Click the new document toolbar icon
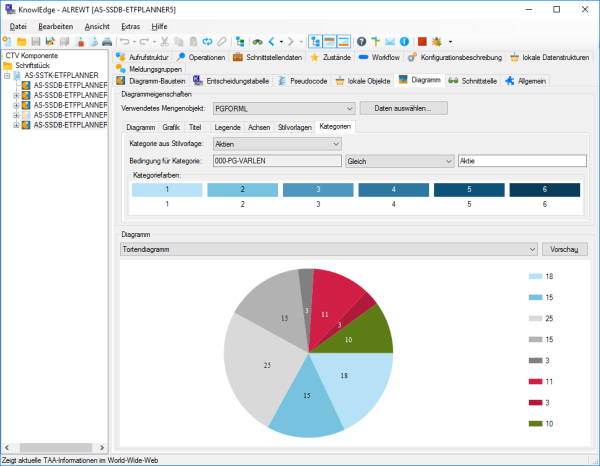This screenshot has height=466, width=600. [7, 41]
